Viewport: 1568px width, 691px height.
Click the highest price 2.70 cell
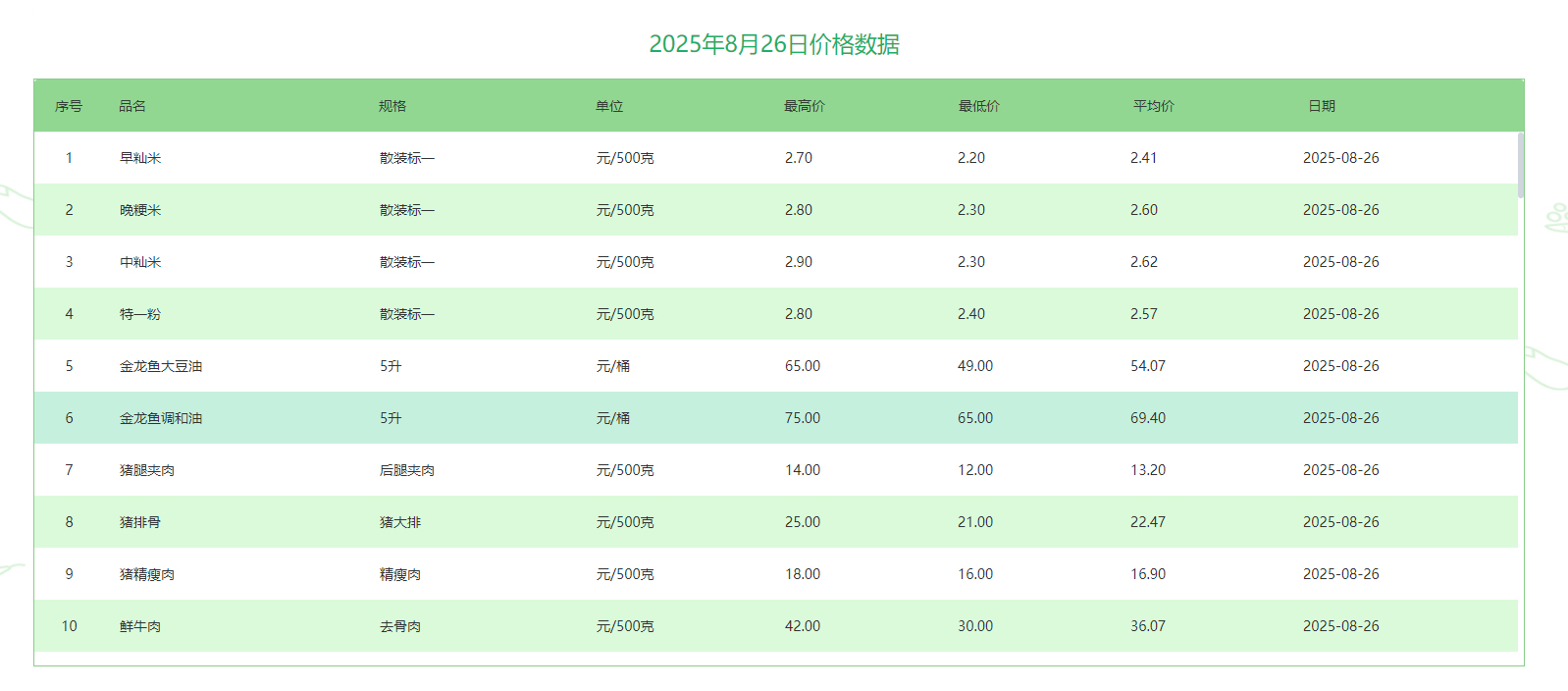point(799,158)
